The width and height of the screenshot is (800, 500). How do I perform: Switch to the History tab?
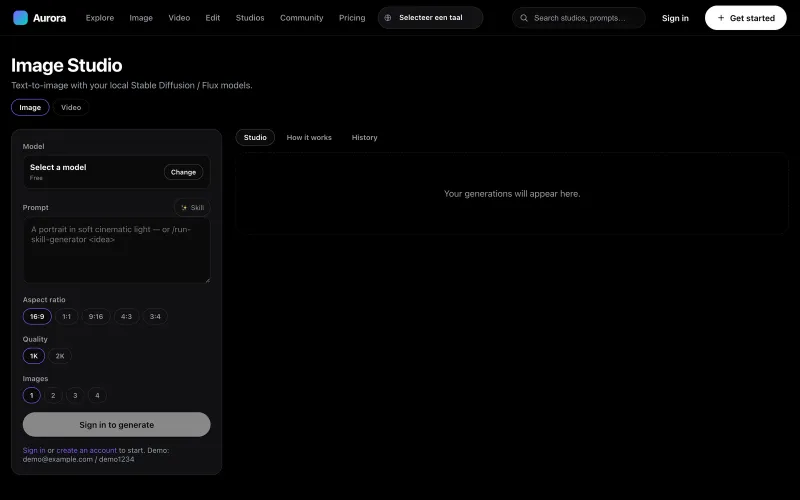point(364,138)
